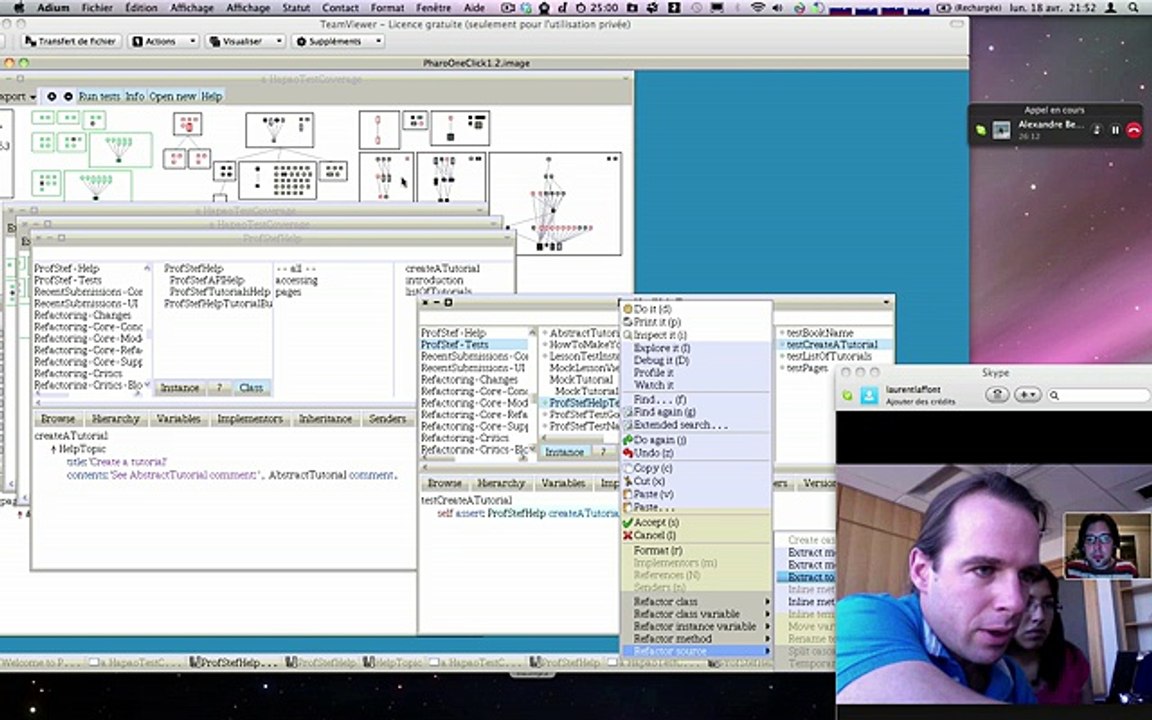Open the Fenêtre menu in menu bar
1152x720 pixels.
433,7
